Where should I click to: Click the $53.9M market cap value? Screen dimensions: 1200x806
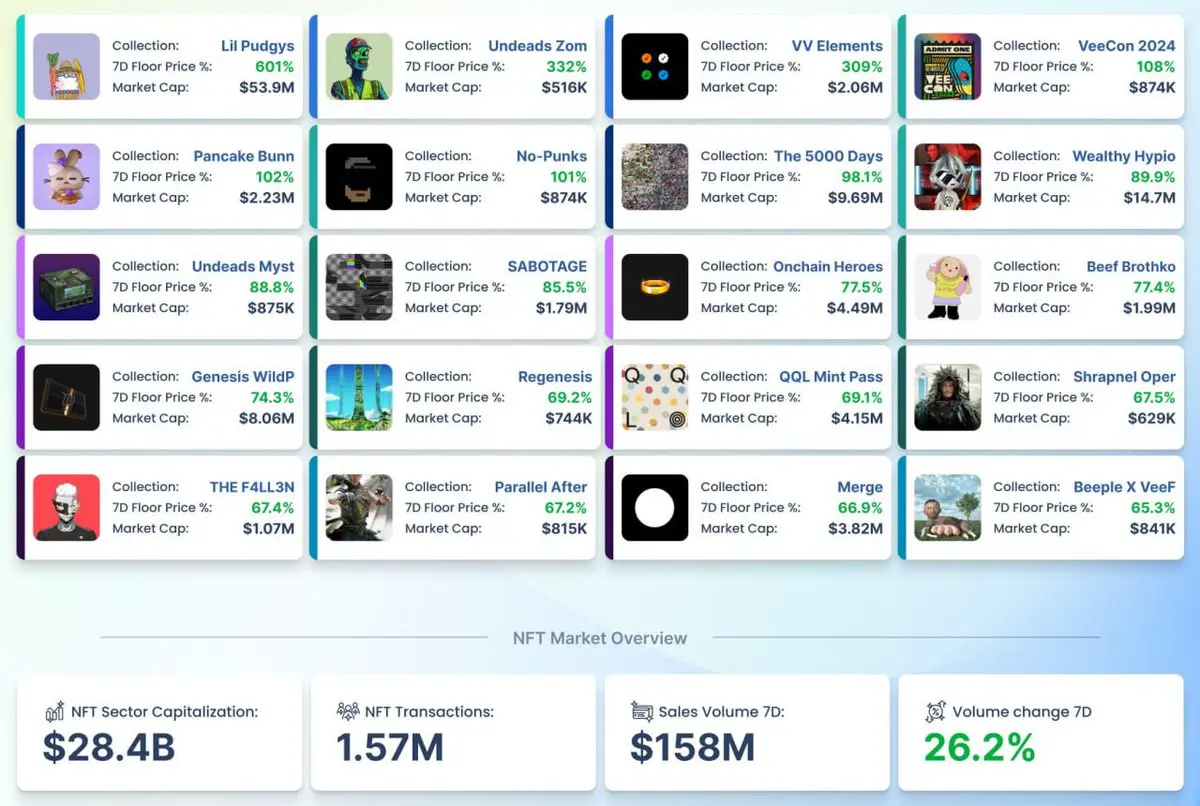(x=266, y=88)
